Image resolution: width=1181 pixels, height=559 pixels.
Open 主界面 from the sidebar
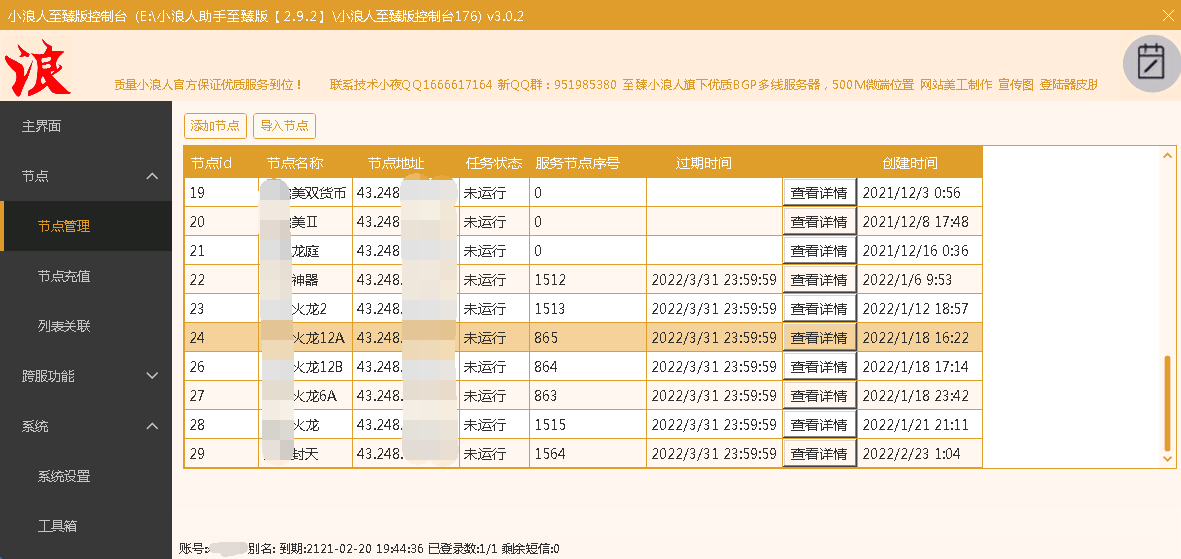[x=42, y=126]
